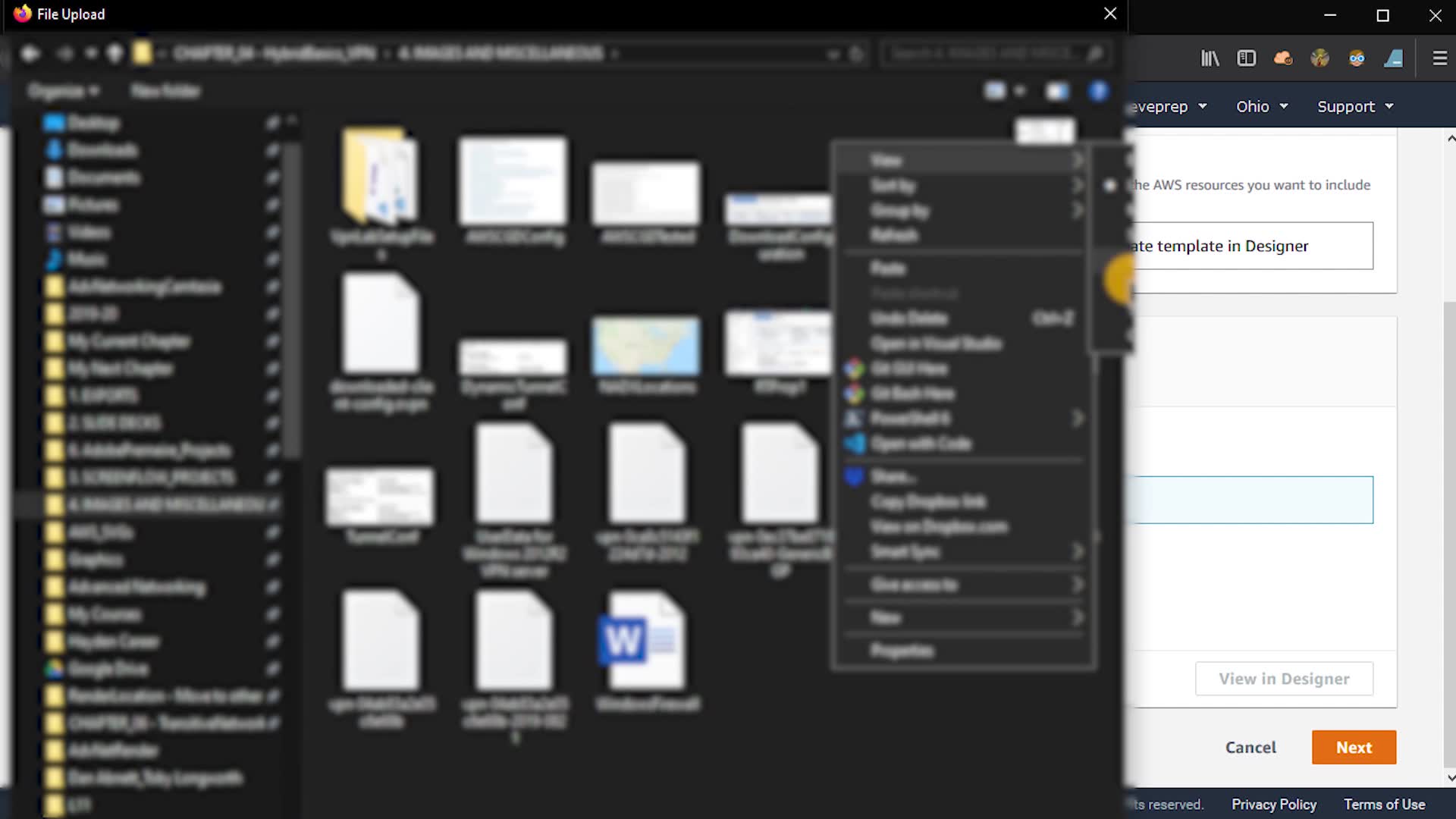Click the highlighted blue input field
The image size is (1456, 819).
[1251, 500]
